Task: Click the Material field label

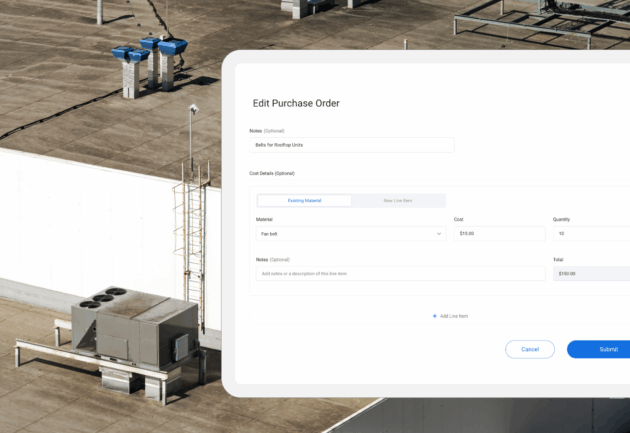Action: point(264,219)
